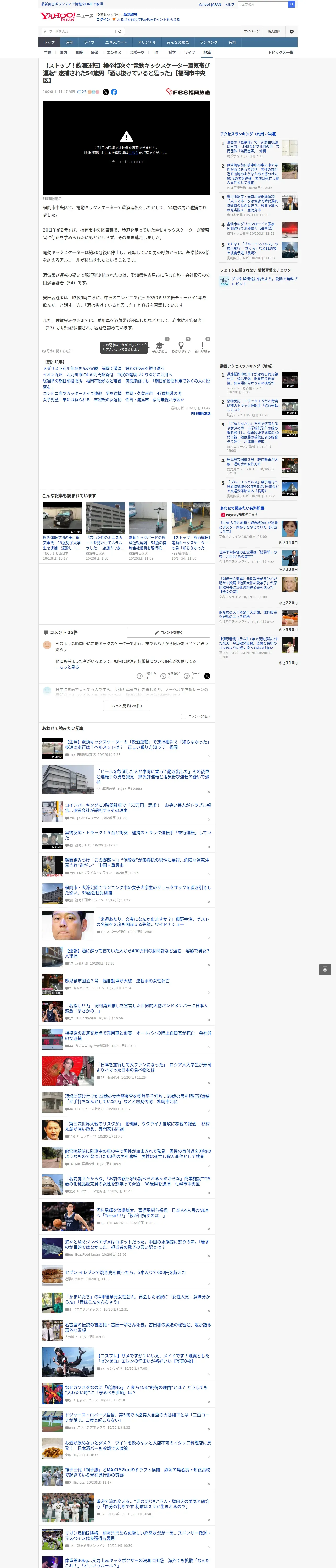This screenshot has width=336, height=1568.
Task: Click the ヘルプ link in the header
Action: 229,4
